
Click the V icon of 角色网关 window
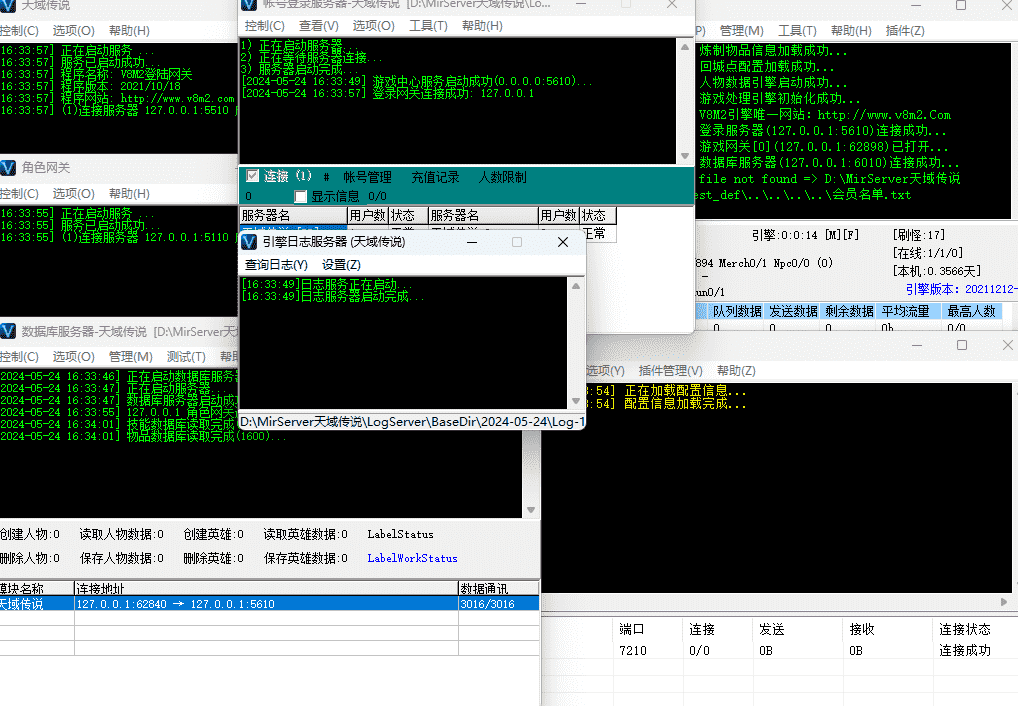tap(8, 168)
